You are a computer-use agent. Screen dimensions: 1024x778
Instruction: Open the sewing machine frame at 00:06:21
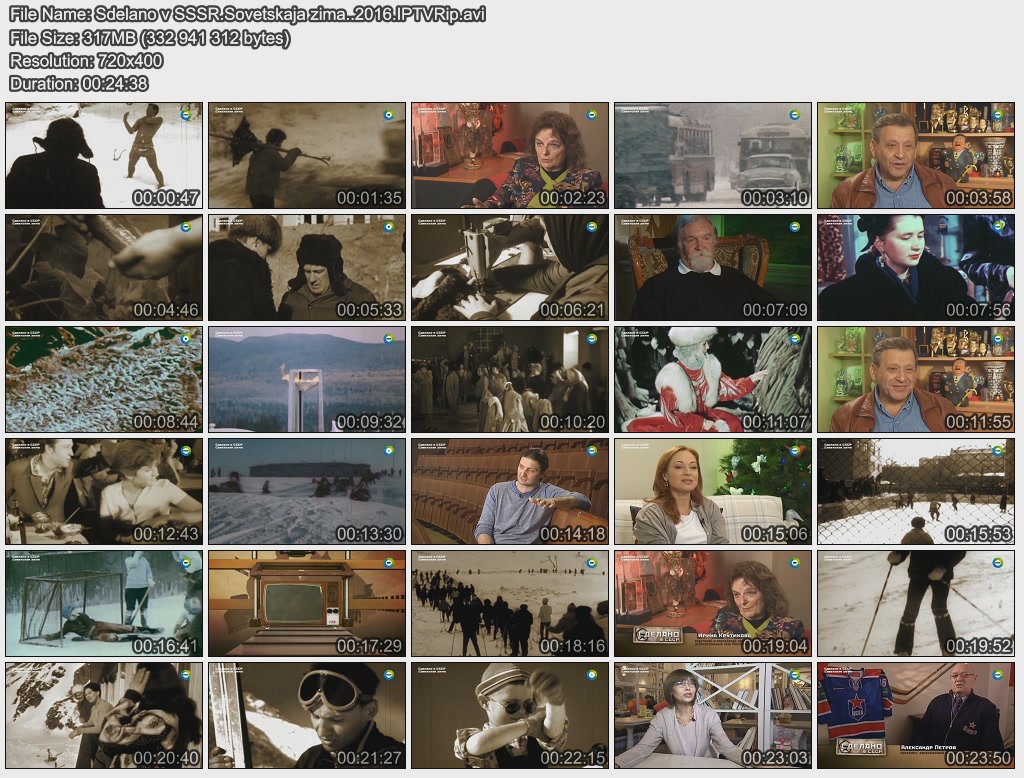coord(510,267)
